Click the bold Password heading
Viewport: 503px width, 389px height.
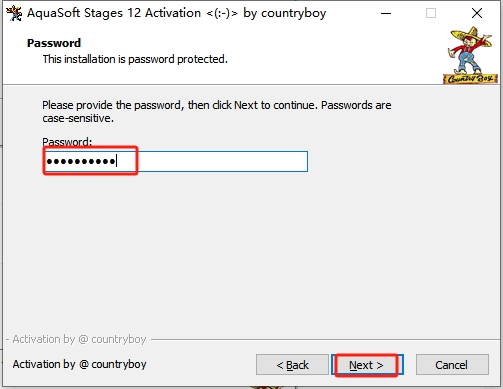(54, 43)
